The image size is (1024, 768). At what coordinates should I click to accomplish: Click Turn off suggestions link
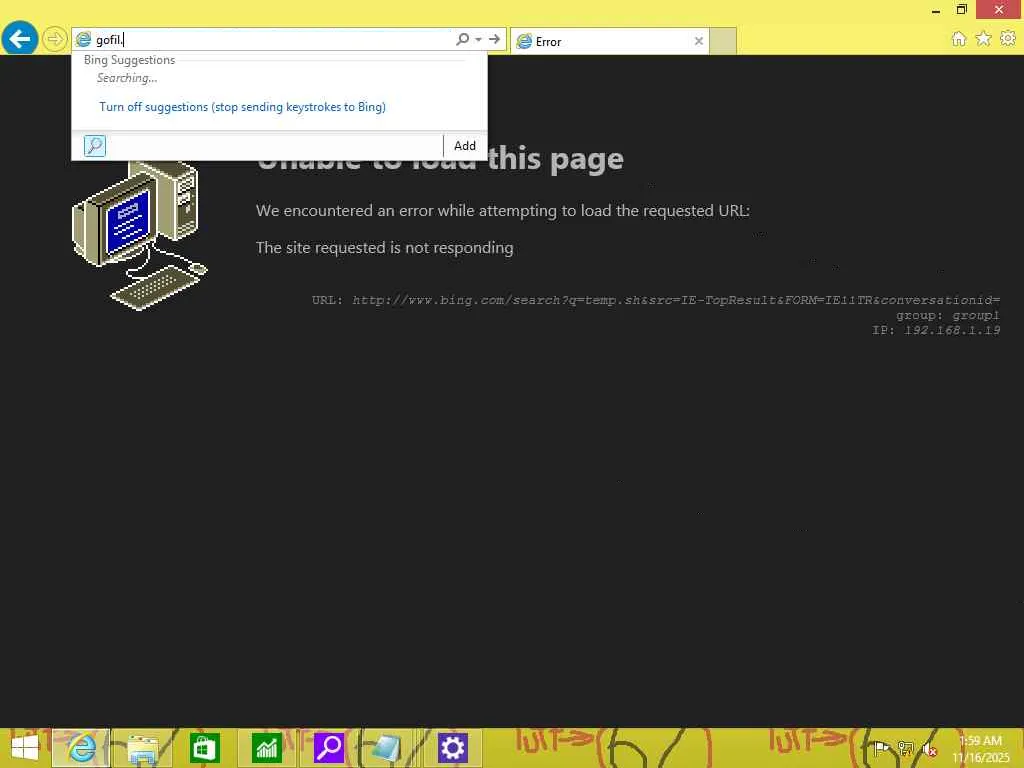[242, 106]
